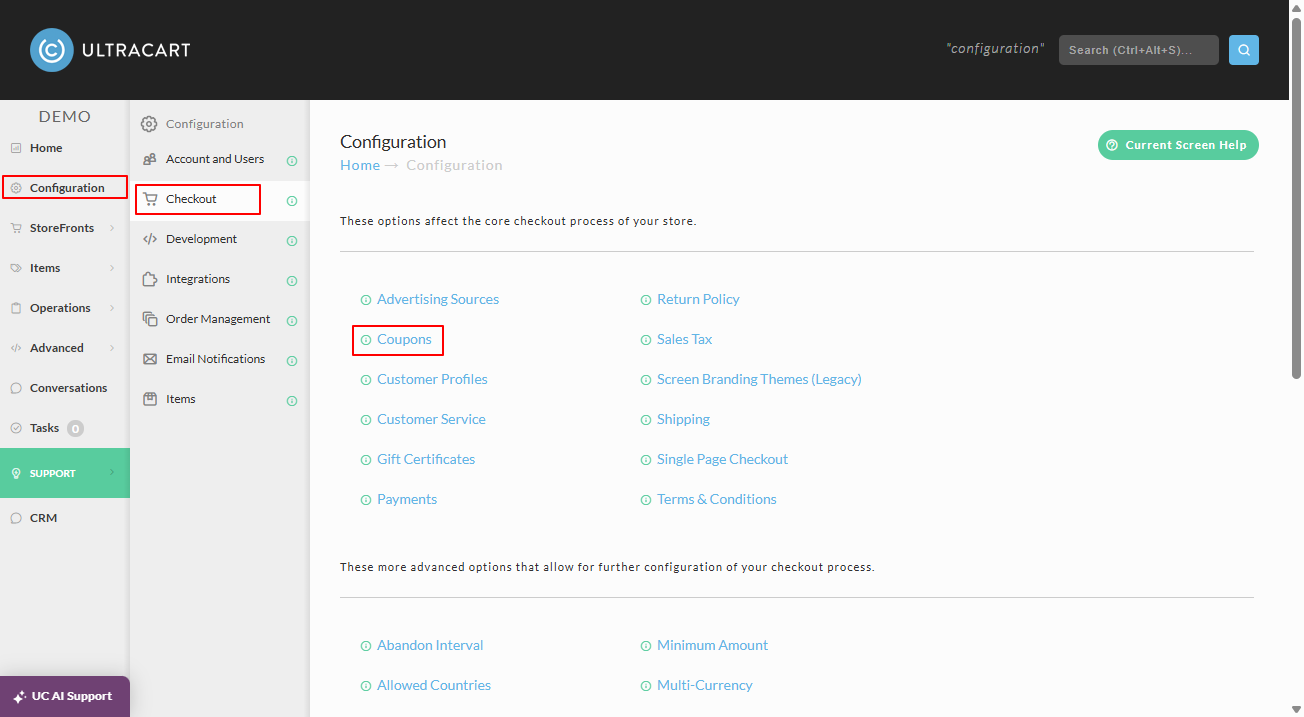Click the Conversations chat icon
1304x717 pixels.
click(16, 388)
